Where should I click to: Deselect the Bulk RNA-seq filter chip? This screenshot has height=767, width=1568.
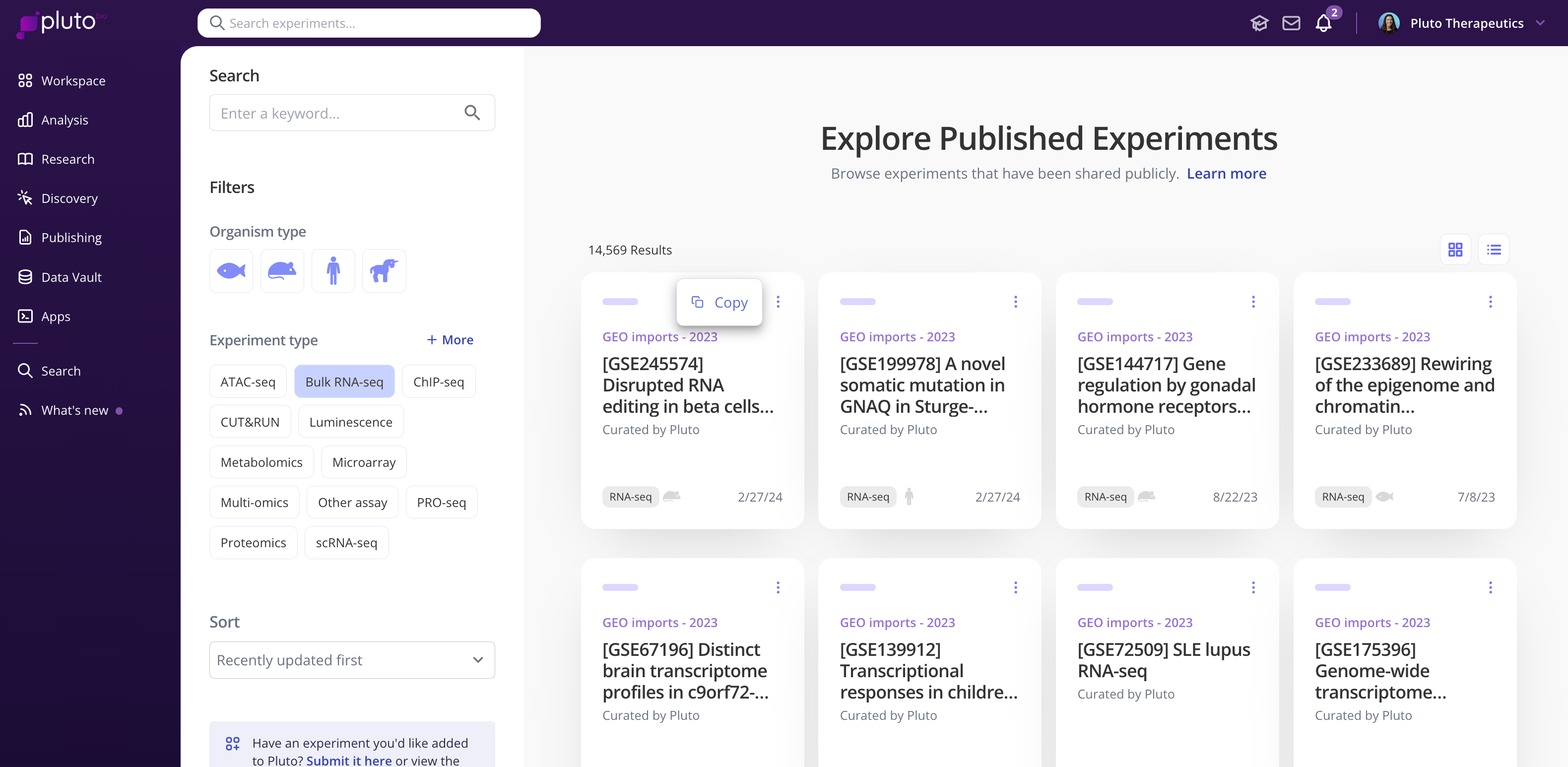coord(344,382)
